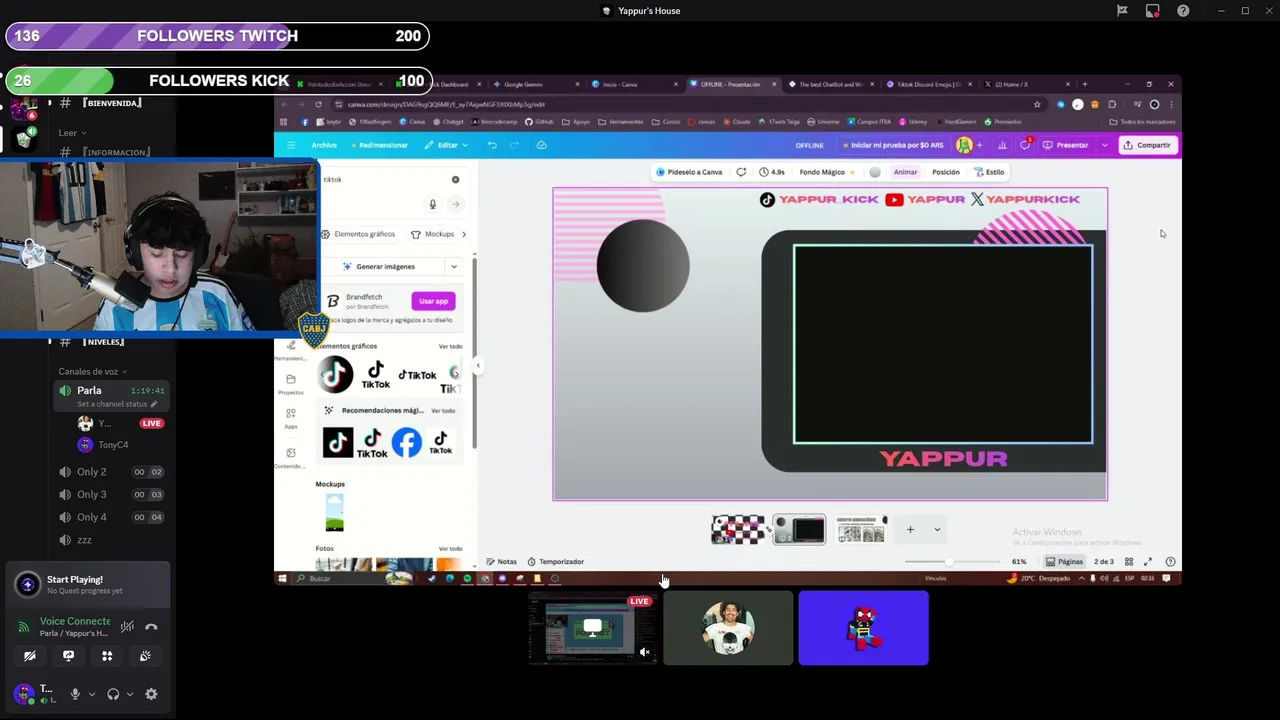Open the Discord soundboard button
Image resolution: width=1280 pixels, height=720 pixels.
[x=145, y=656]
